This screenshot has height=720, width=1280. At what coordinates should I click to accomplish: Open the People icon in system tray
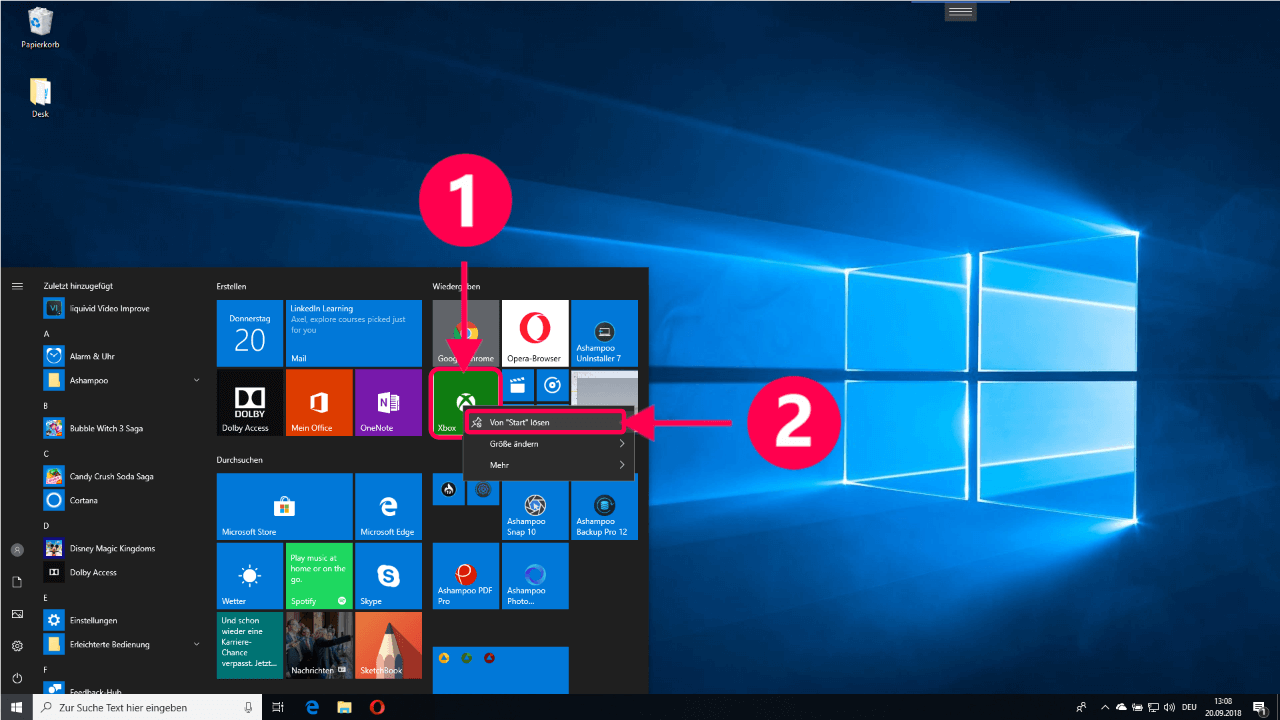tap(1081, 707)
